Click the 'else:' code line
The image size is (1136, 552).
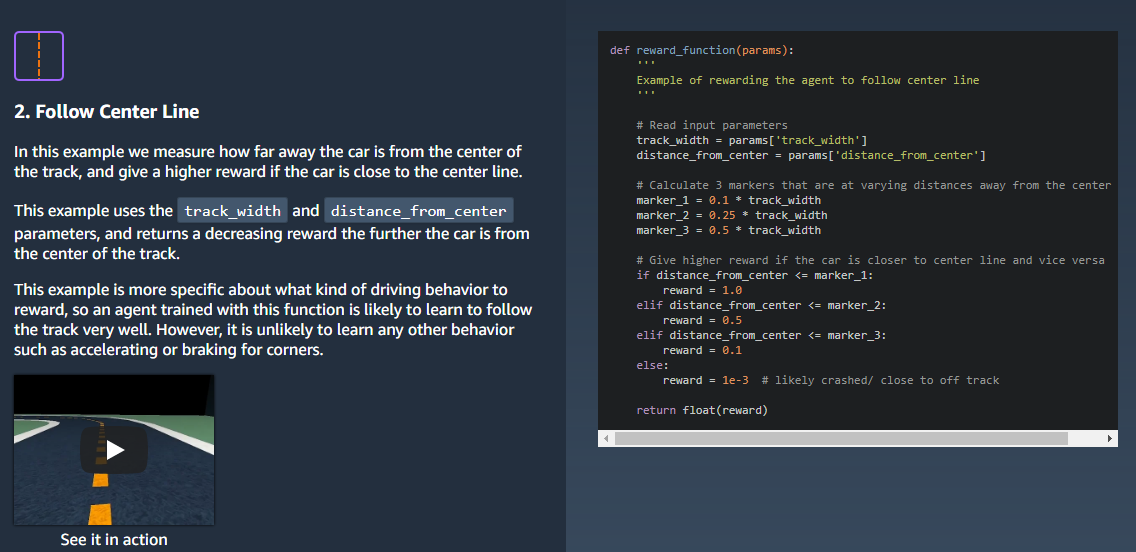tap(653, 365)
